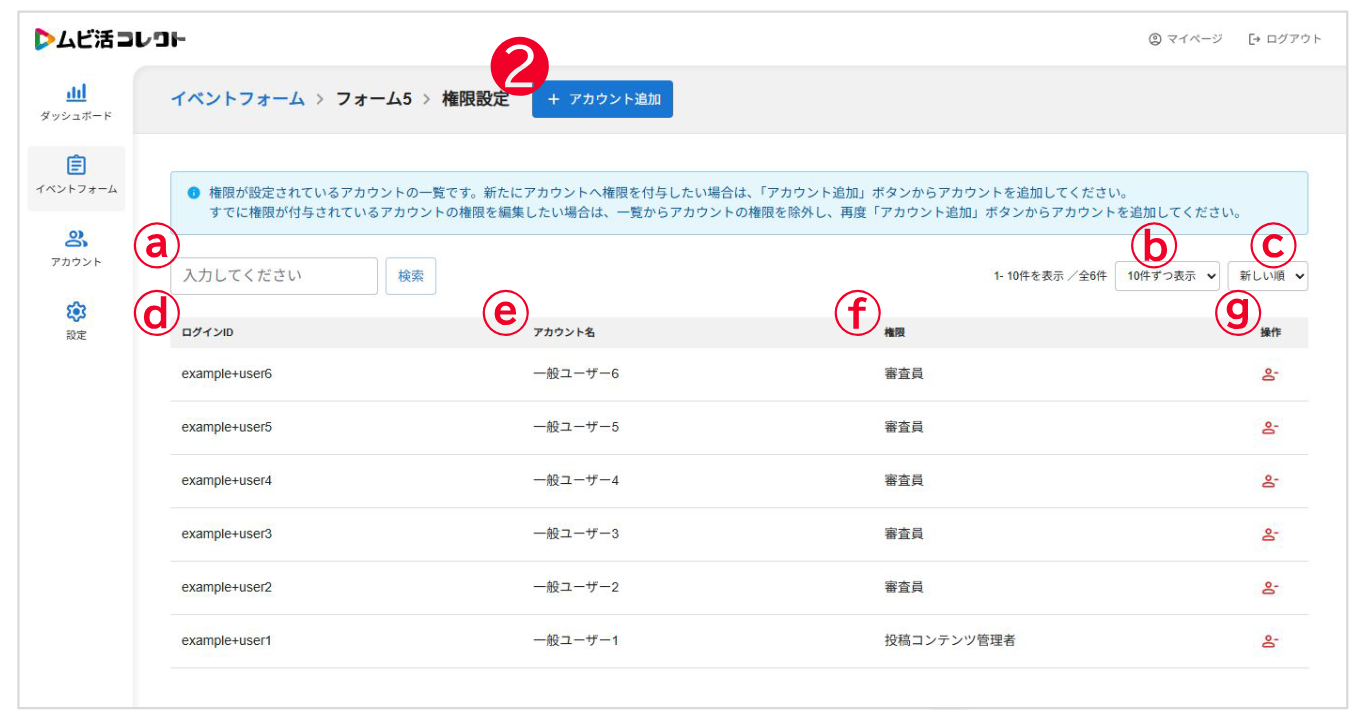This screenshot has width=1365, height=710.
Task: Click the ムビ活コレクト logo
Action: point(110,40)
